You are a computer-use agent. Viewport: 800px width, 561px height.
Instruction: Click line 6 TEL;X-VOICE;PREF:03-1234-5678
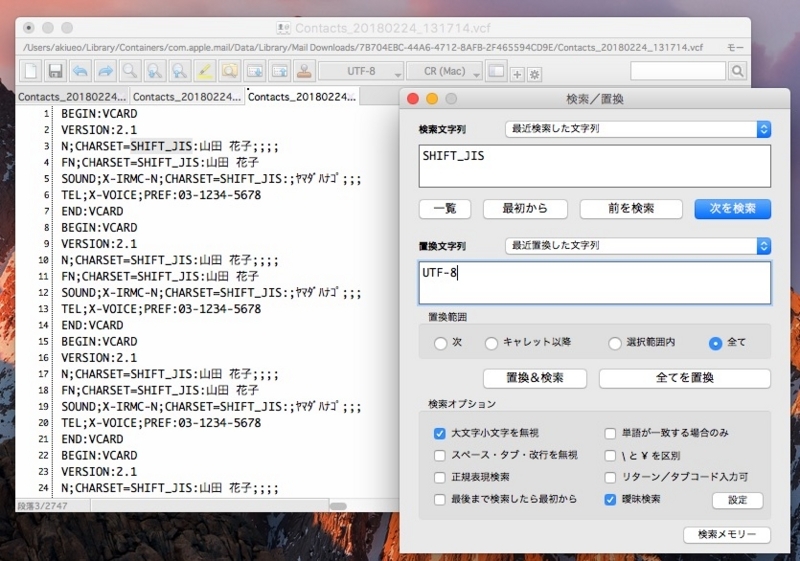(161, 195)
